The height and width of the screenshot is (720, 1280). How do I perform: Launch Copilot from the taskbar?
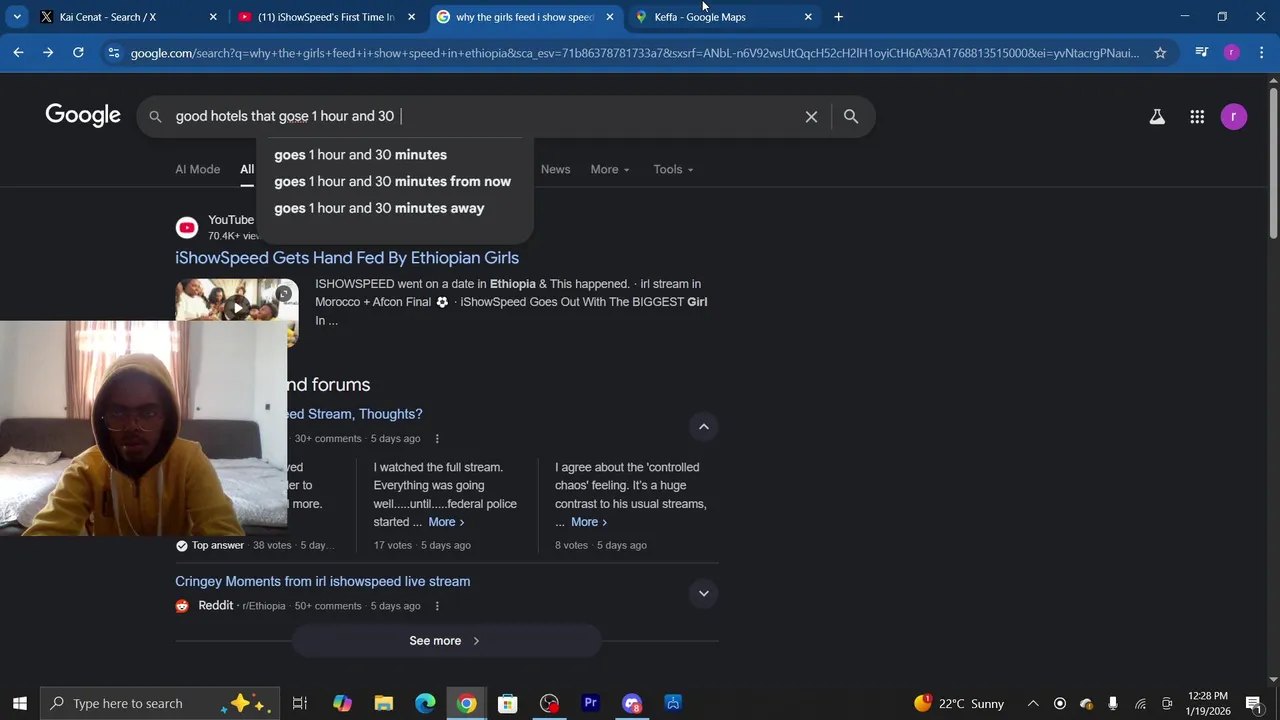coord(342,703)
